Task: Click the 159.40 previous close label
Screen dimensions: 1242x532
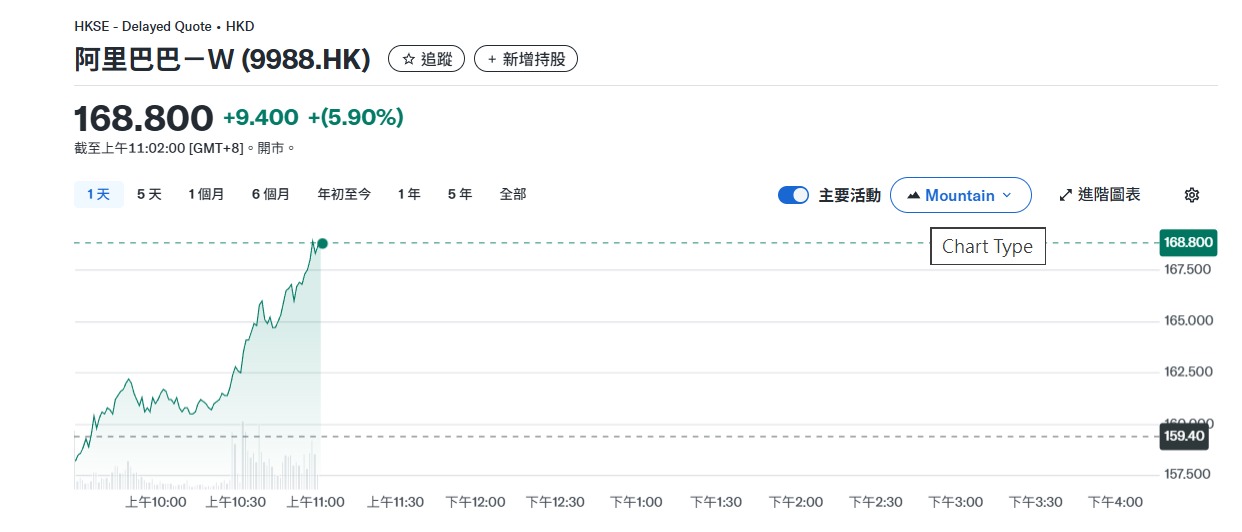Action: [1187, 436]
